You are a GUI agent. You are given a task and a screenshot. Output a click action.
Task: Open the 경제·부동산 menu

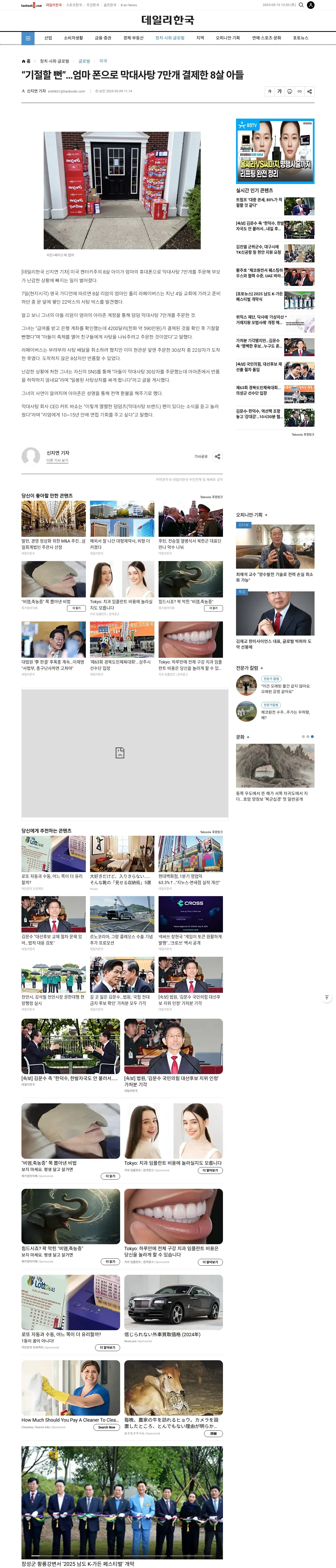[133, 38]
